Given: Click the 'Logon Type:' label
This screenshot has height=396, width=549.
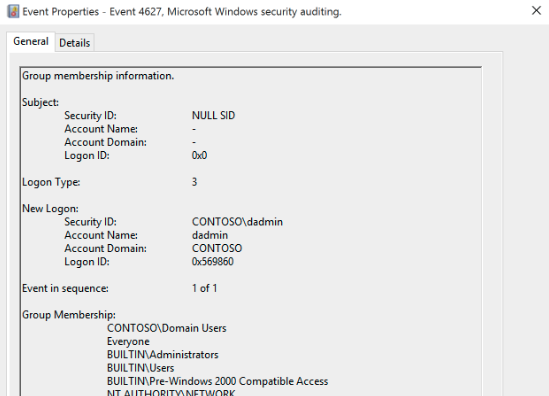Looking at the screenshot, I should point(51,182).
